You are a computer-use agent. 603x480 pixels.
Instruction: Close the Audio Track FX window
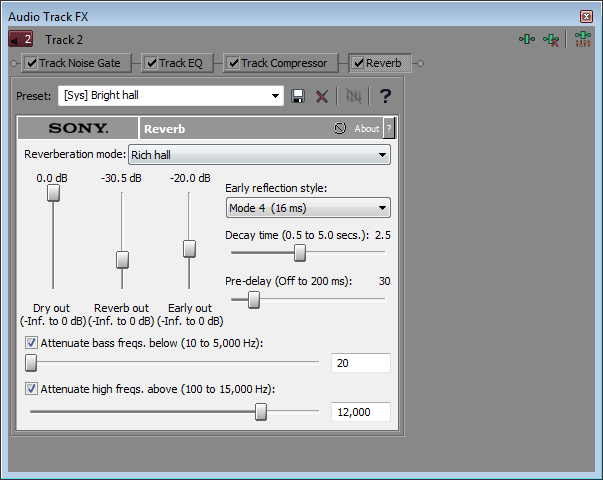coord(586,17)
